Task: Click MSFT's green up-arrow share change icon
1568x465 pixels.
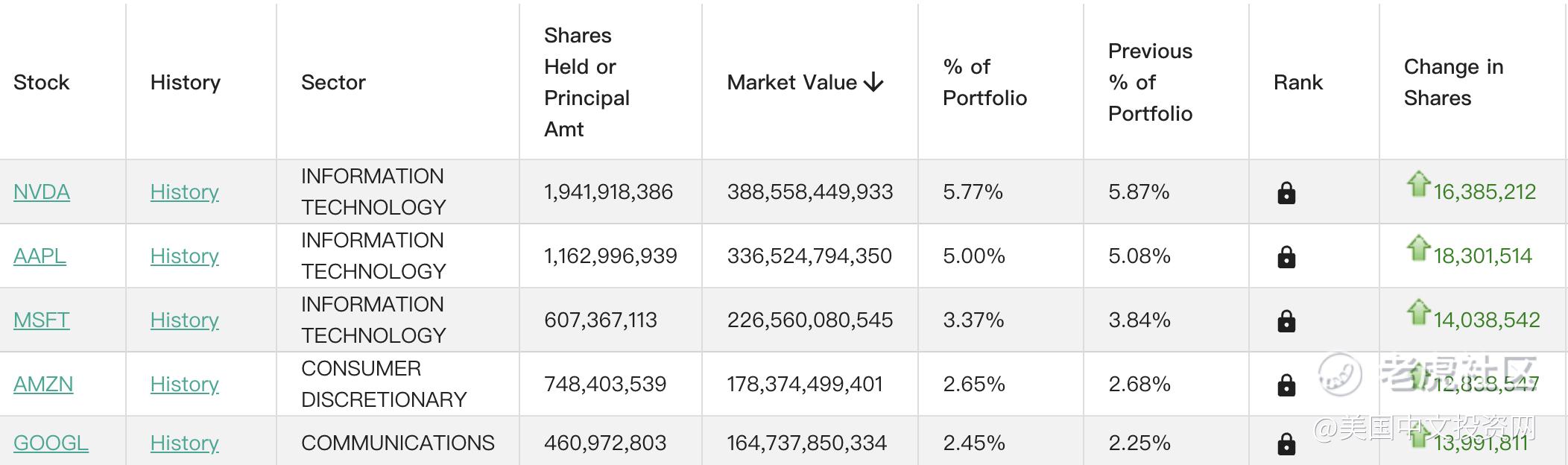Action: [x=1418, y=311]
